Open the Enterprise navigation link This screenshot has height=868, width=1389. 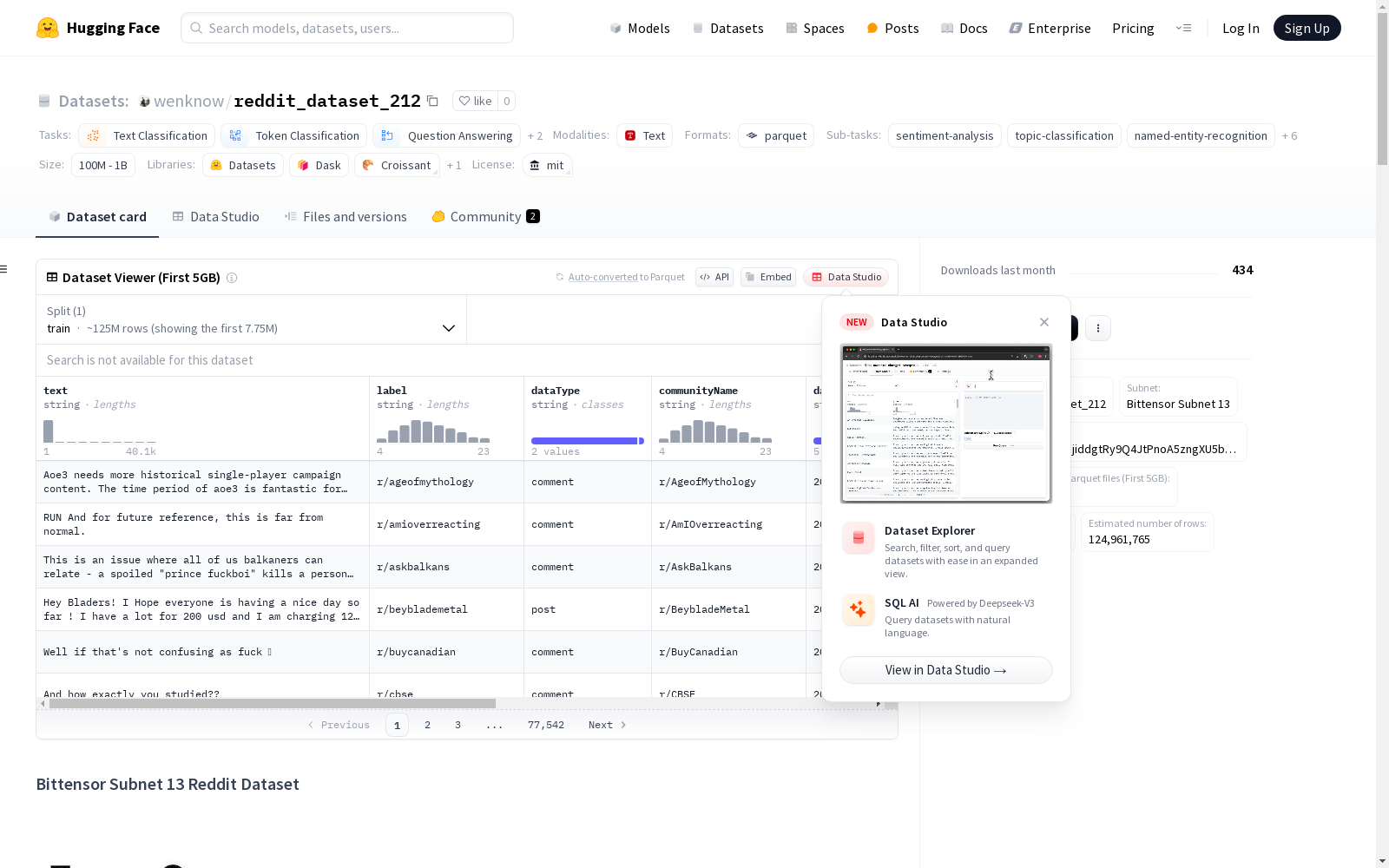tap(1050, 28)
